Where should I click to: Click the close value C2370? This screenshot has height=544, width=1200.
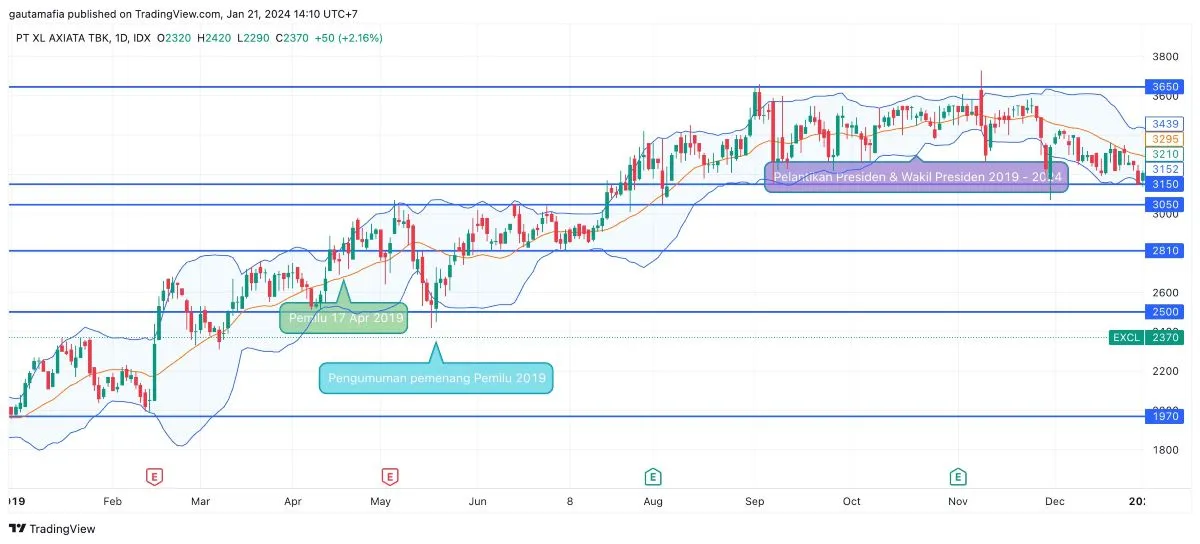pos(294,38)
